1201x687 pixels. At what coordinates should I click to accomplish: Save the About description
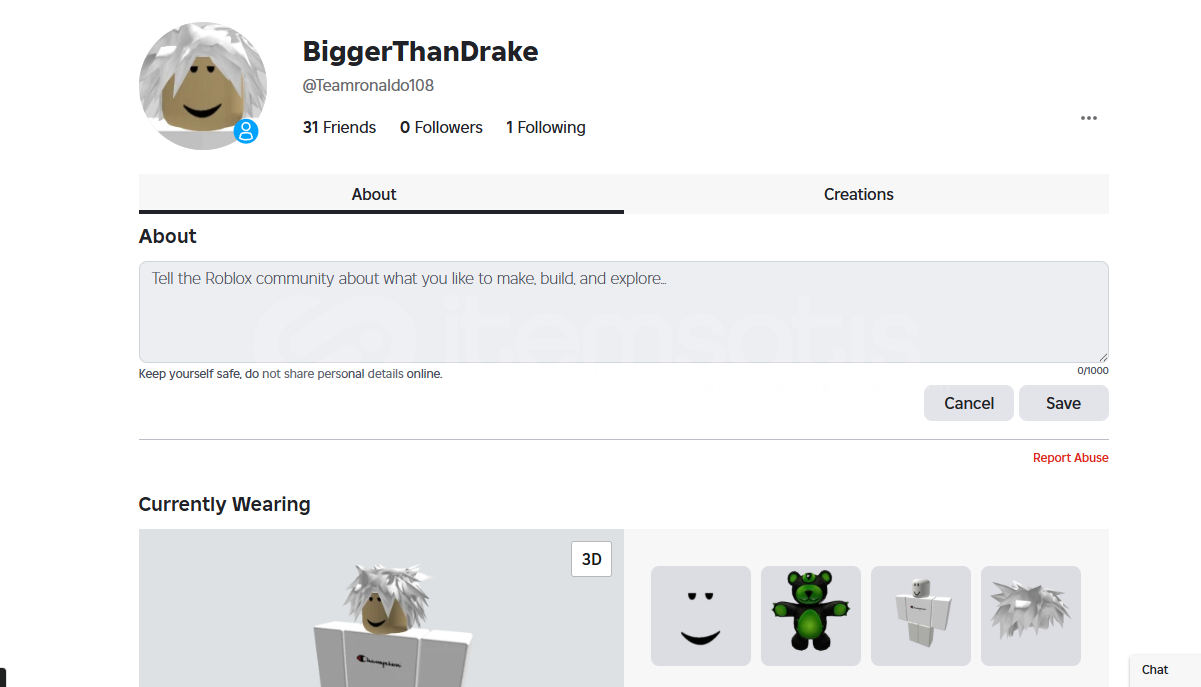click(x=1063, y=403)
